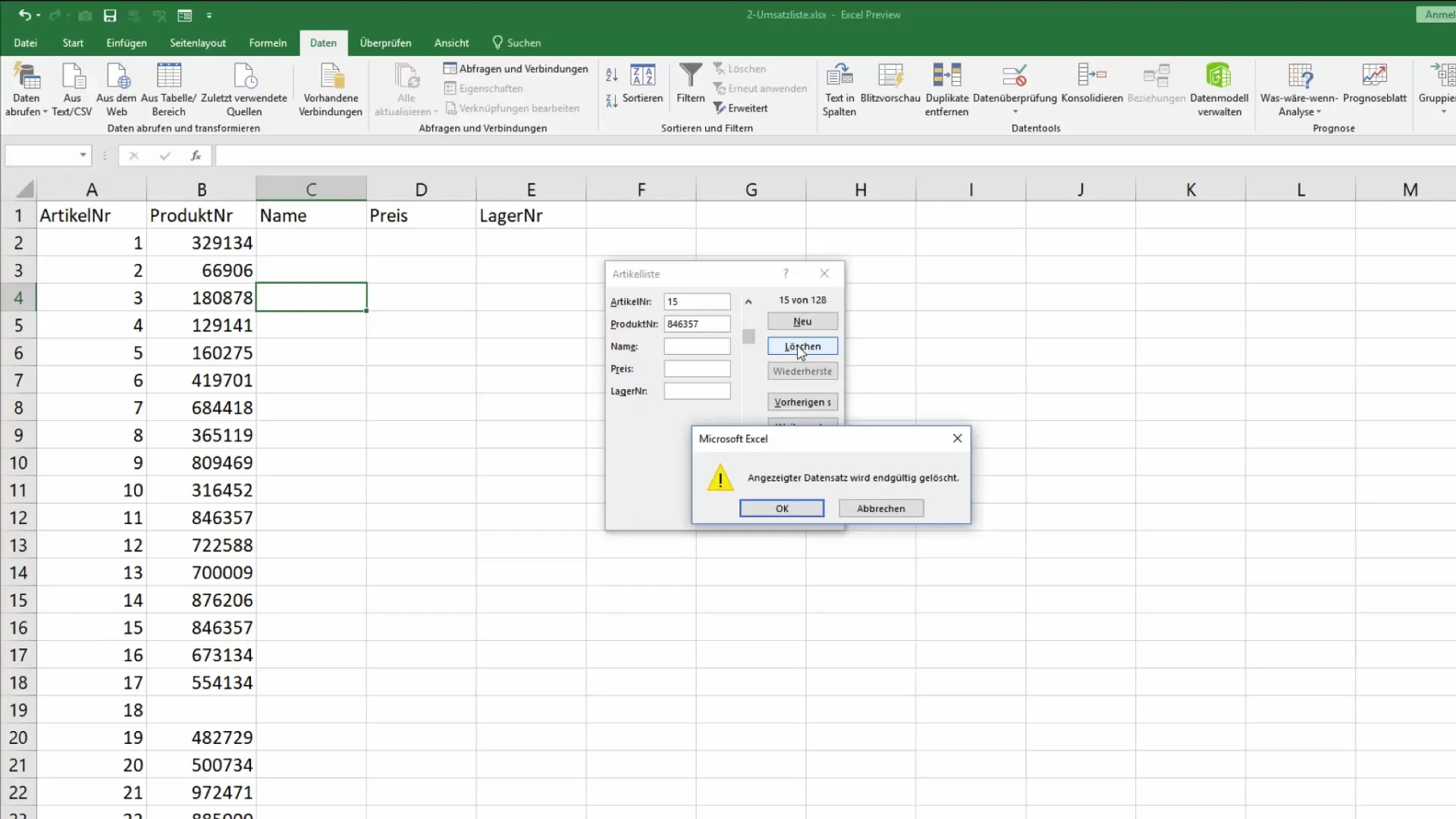Click the Anmelden sign-in button
The image size is (1456, 819).
click(x=1437, y=14)
